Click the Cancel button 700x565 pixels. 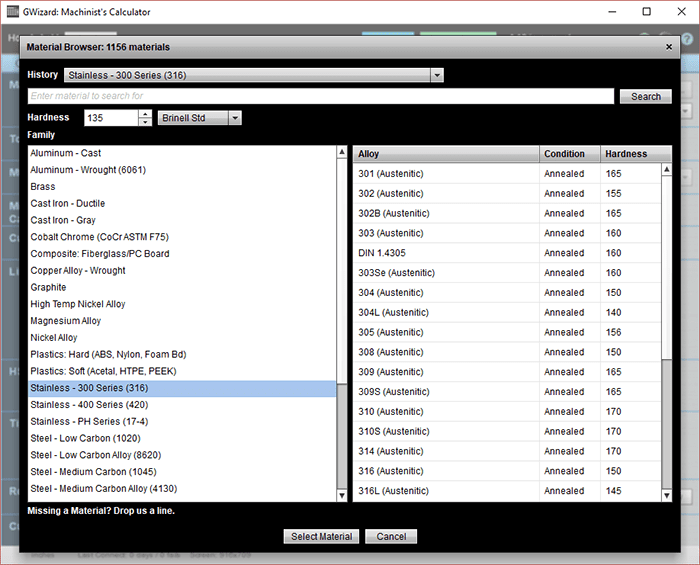pyautogui.click(x=391, y=536)
